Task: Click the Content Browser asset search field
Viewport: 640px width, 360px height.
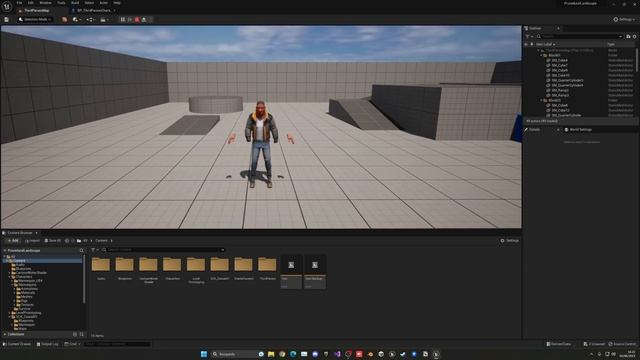Action: pos(163,250)
